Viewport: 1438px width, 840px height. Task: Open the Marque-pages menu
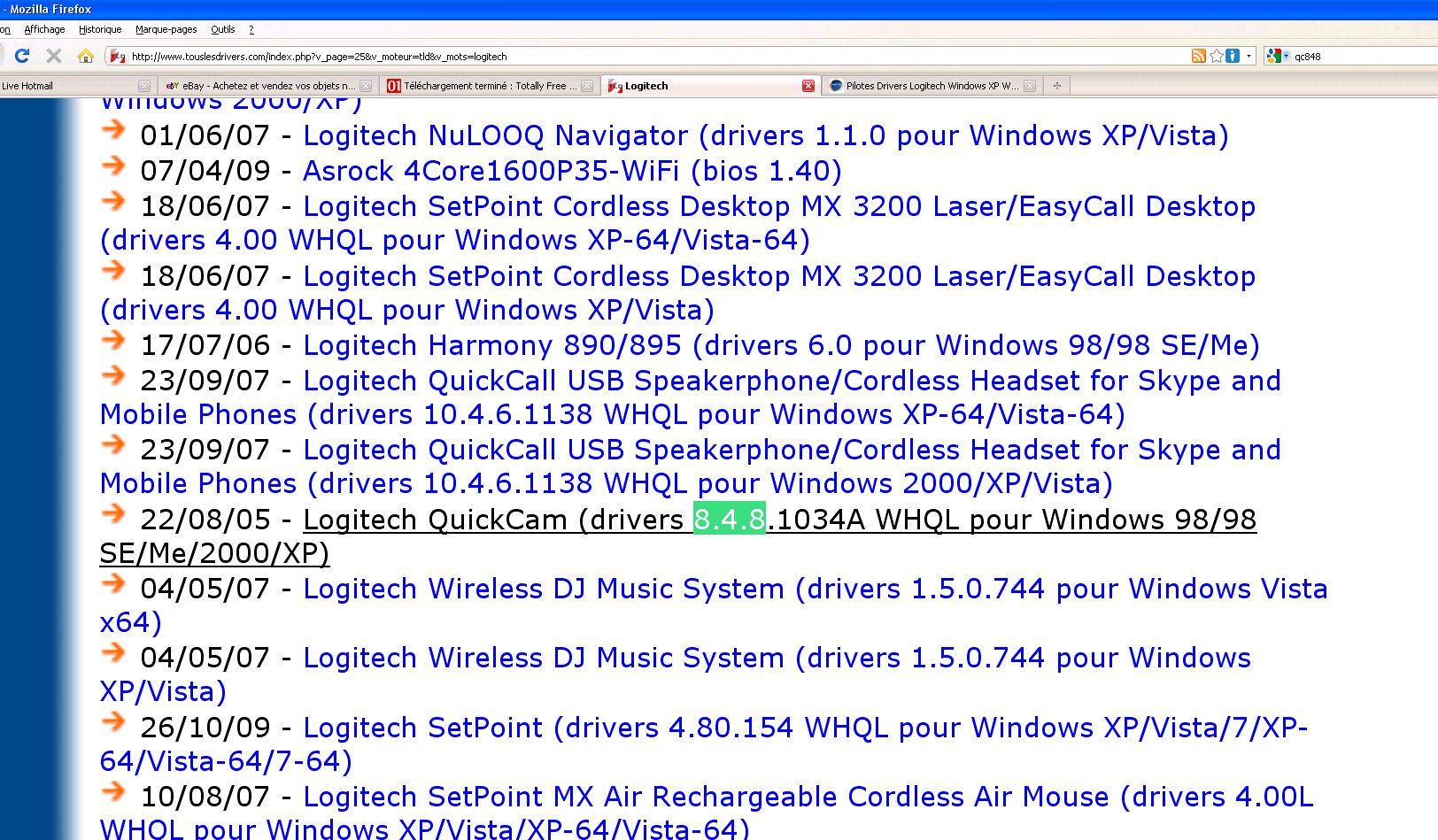[x=166, y=28]
